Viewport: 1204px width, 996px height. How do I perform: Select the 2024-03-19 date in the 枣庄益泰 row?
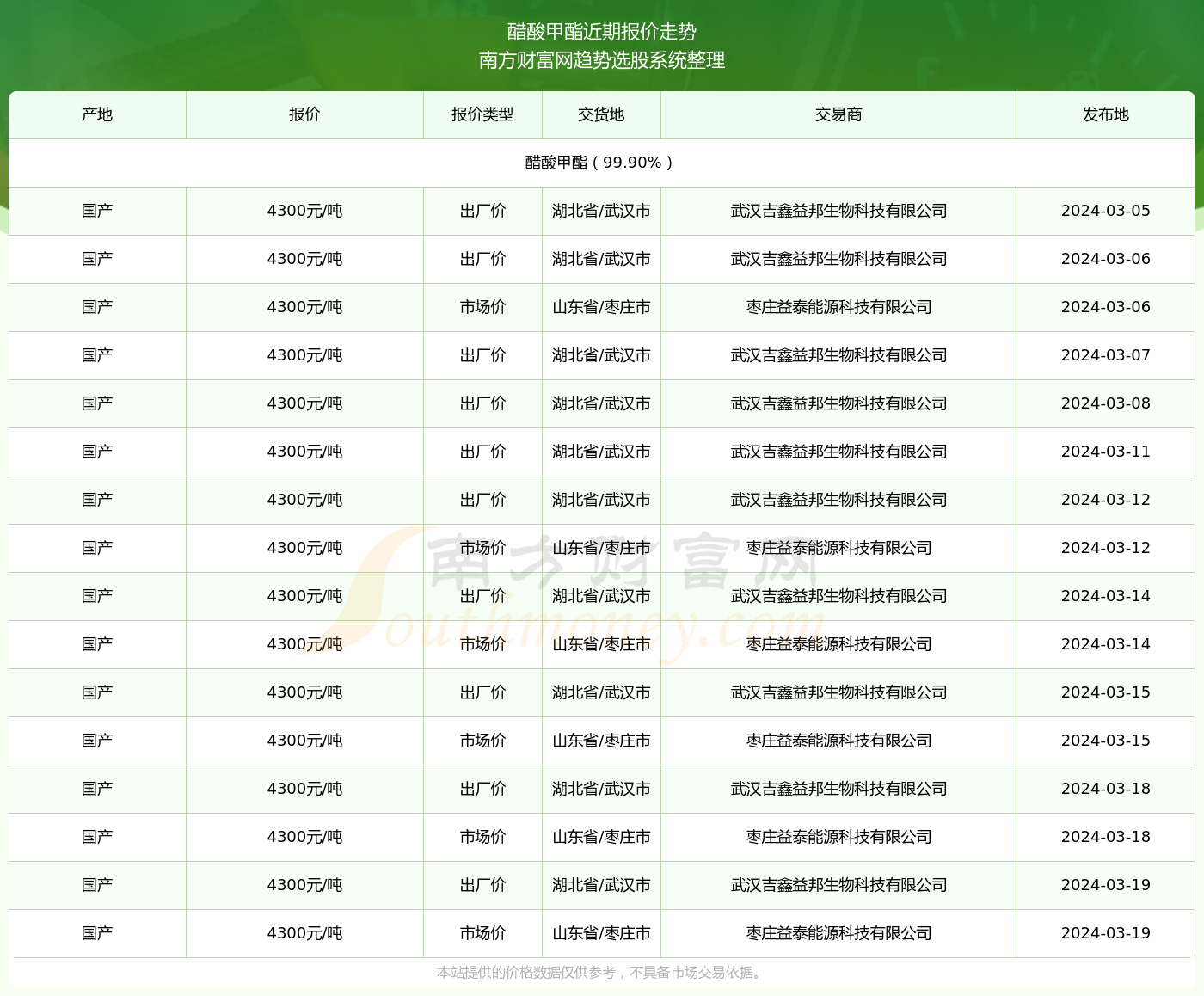click(1105, 933)
